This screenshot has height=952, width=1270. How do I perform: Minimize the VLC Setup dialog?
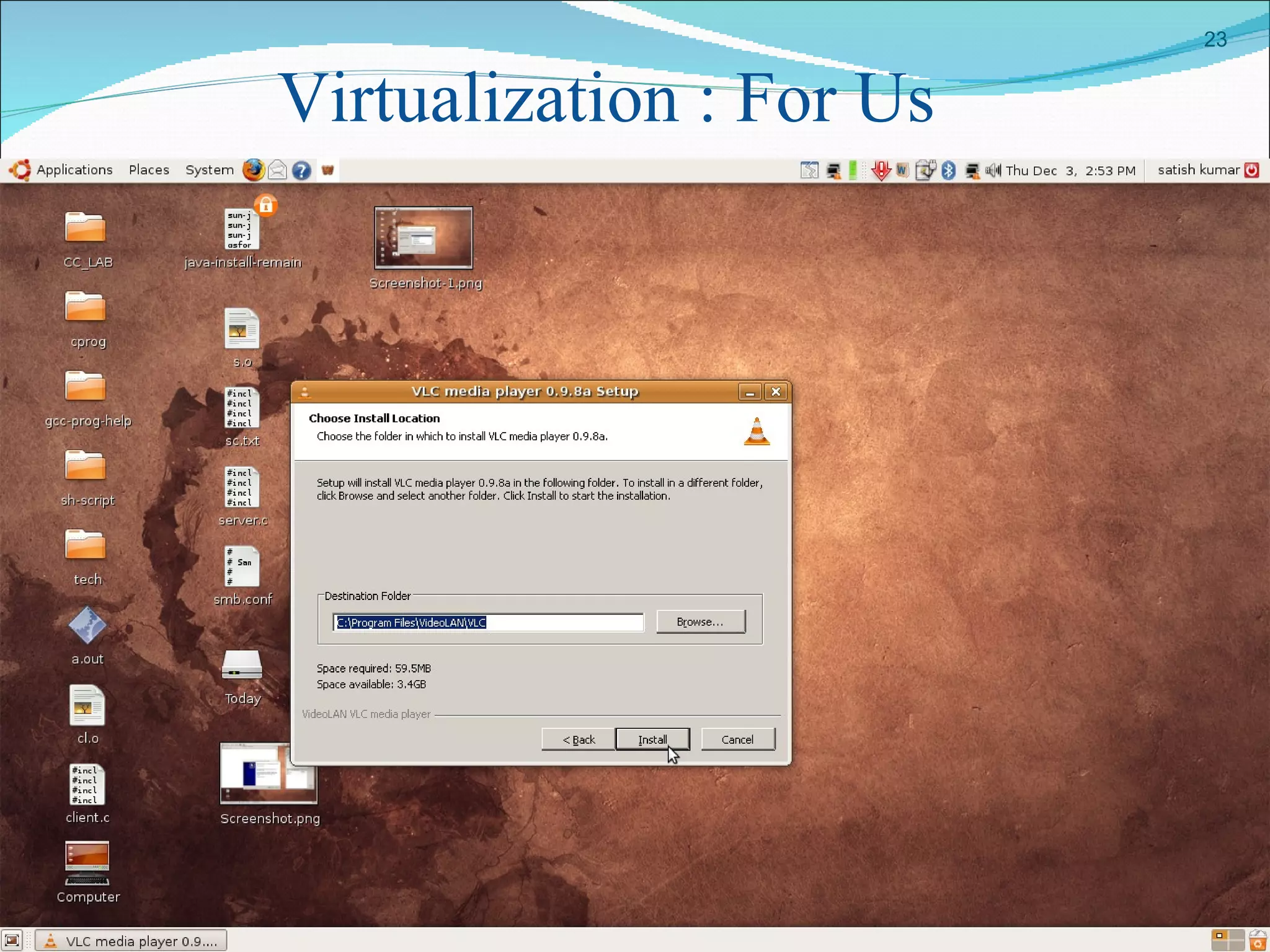coord(750,392)
